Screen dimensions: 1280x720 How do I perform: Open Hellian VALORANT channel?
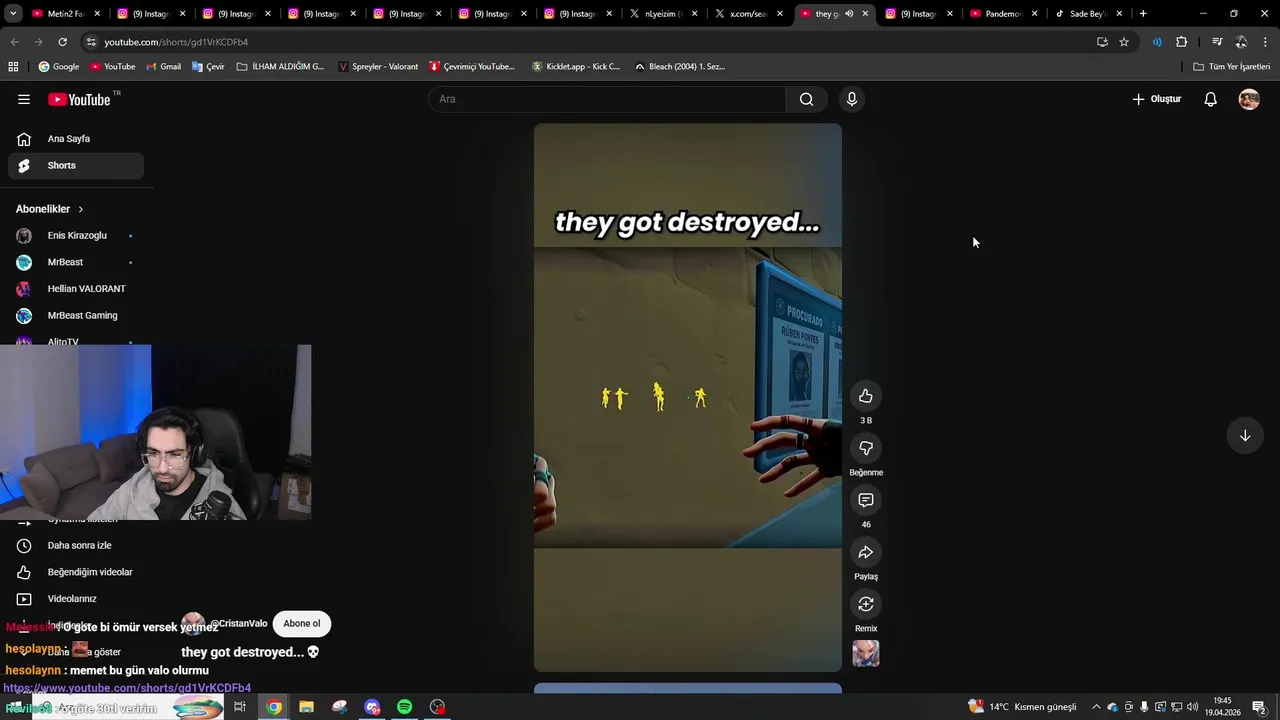click(76, 289)
